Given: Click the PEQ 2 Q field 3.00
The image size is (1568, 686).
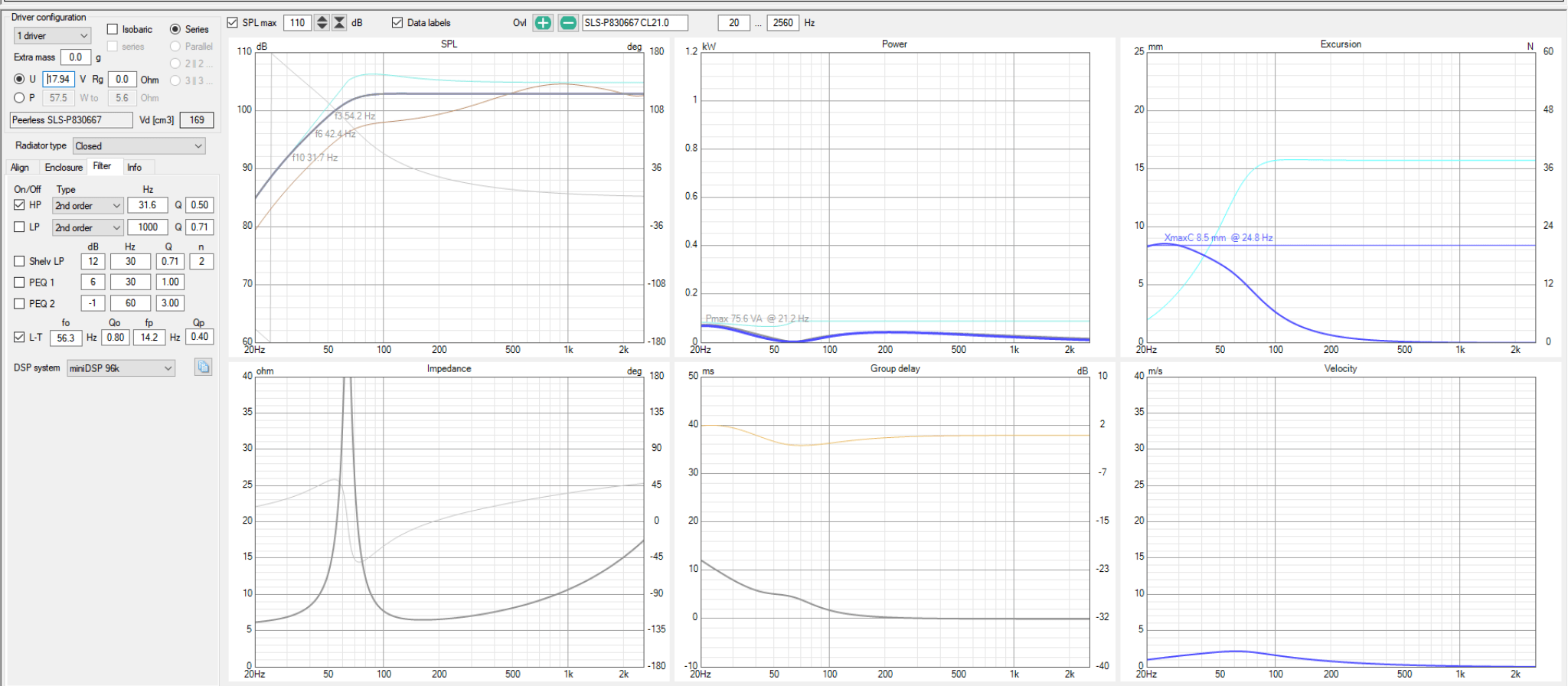Looking at the screenshot, I should (170, 303).
